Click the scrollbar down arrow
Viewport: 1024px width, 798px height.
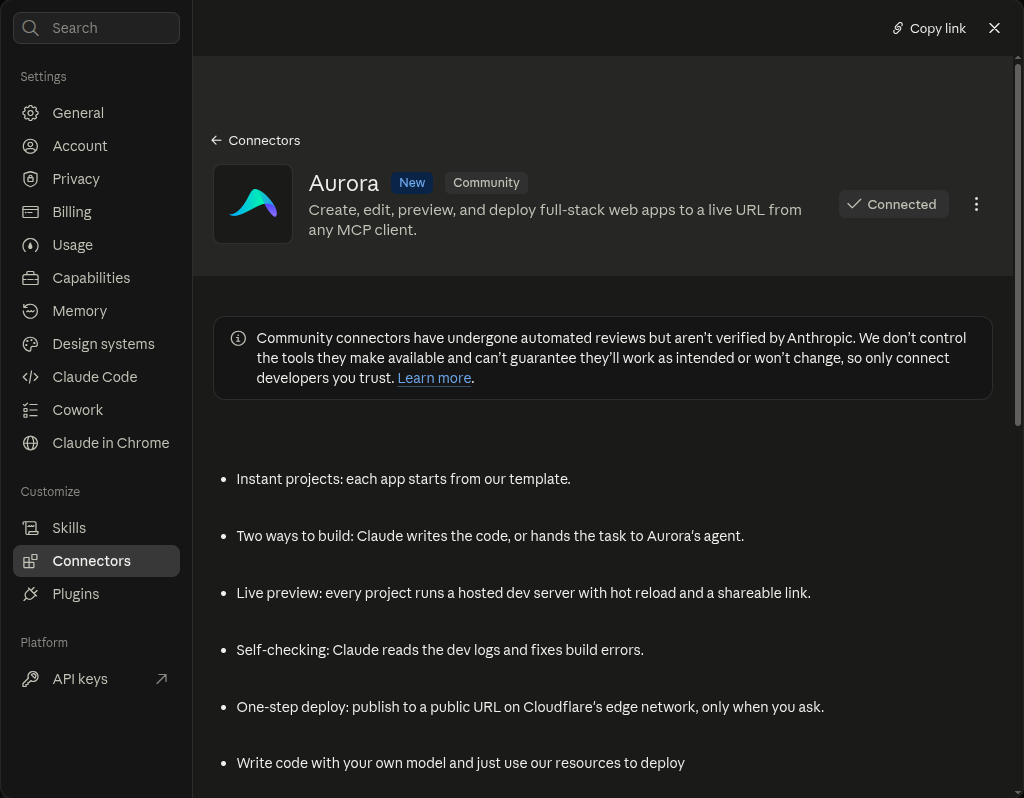1017,792
